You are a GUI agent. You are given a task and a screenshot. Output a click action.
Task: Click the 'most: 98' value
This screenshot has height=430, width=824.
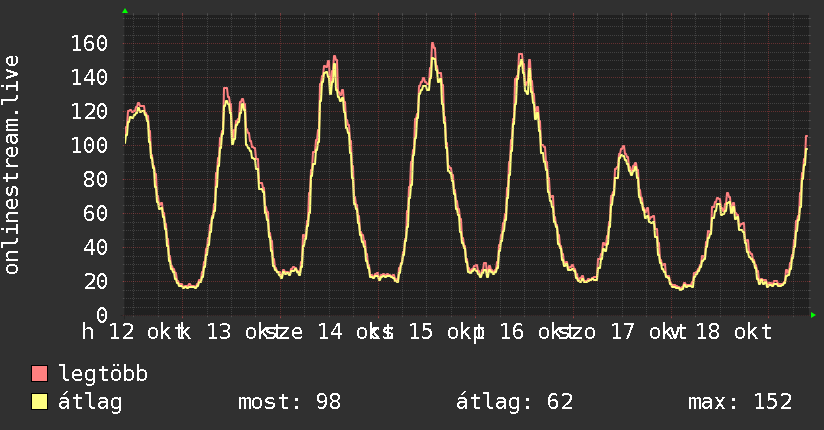point(290,402)
